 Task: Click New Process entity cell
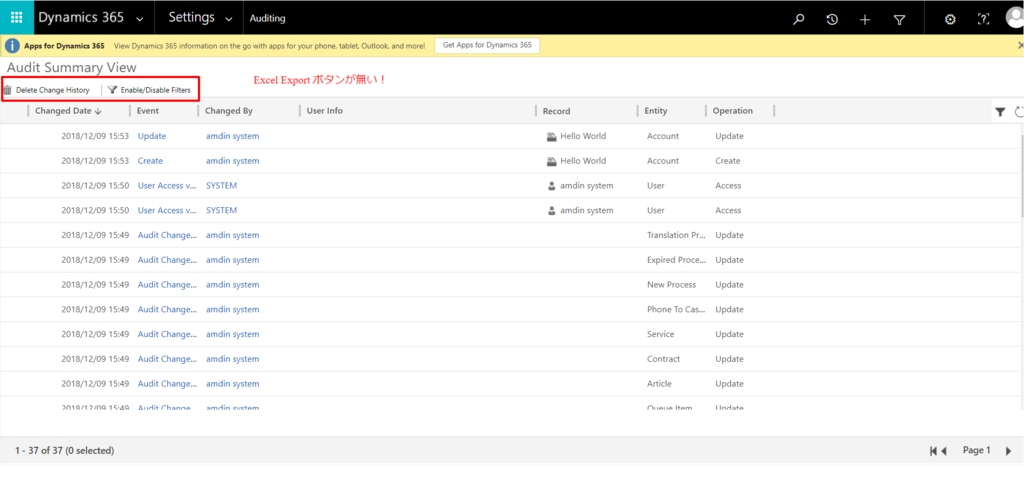(671, 285)
